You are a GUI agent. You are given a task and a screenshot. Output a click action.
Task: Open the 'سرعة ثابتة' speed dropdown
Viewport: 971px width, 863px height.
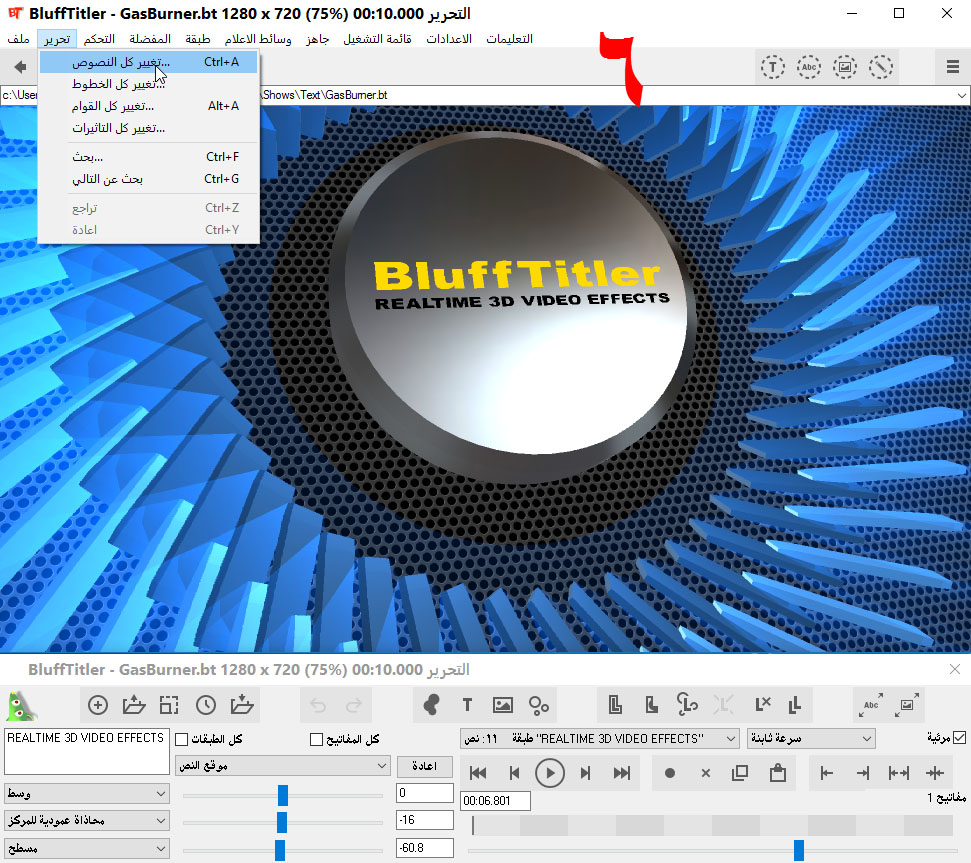(x=811, y=739)
